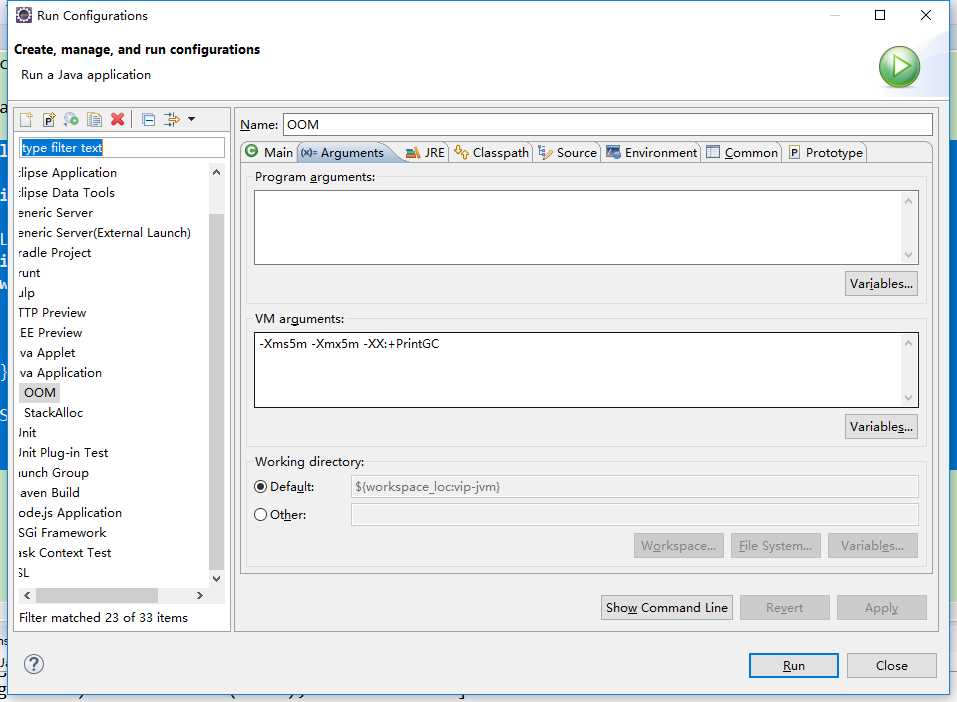Select the Prototype tab

click(826, 153)
